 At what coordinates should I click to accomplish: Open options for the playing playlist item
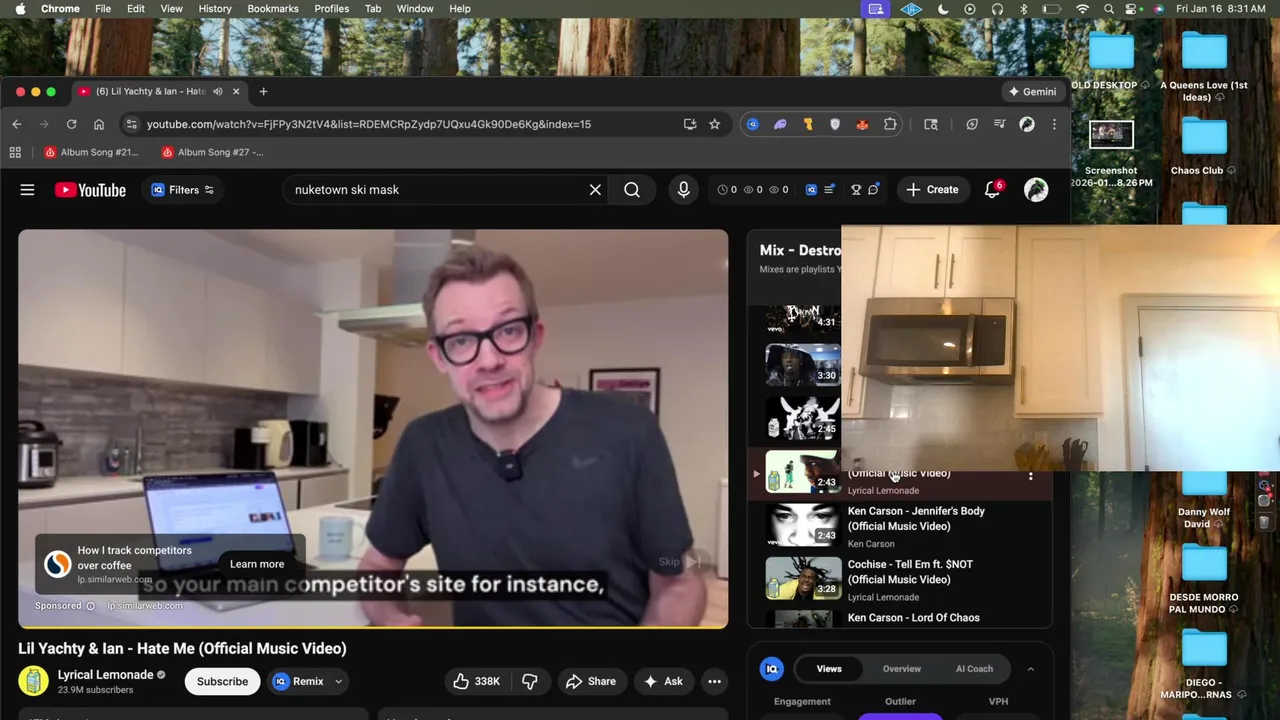(1031, 476)
